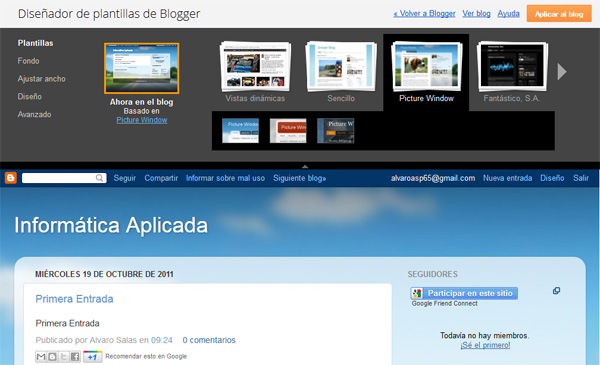Go to Siguiente blog»
This screenshot has width=600, height=365.
pos(300,178)
